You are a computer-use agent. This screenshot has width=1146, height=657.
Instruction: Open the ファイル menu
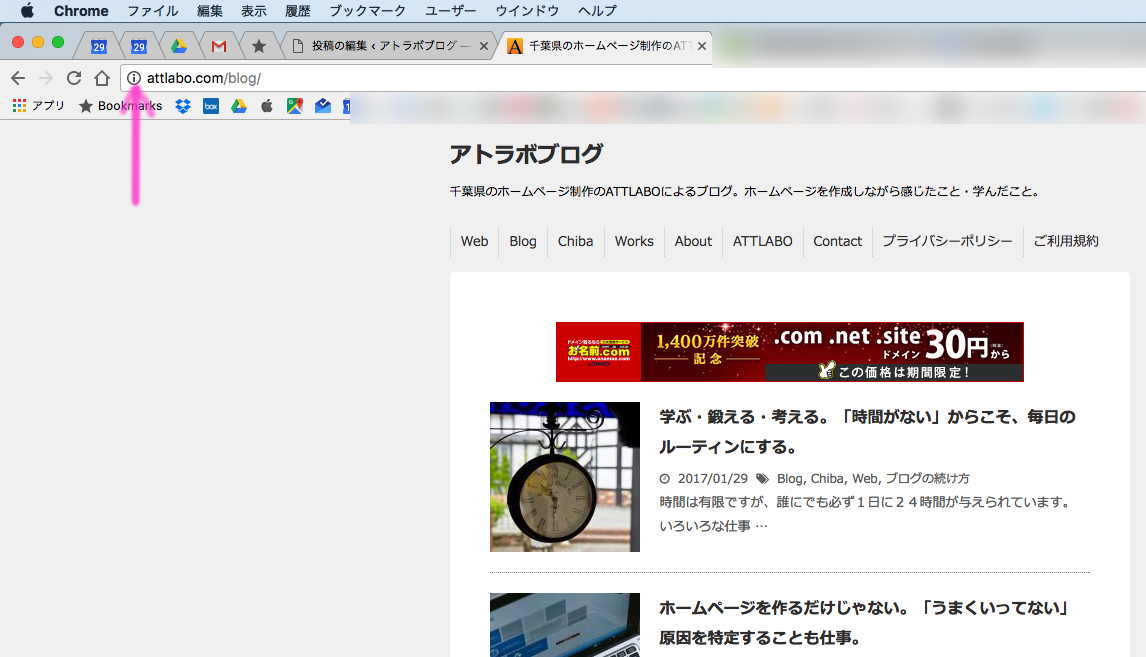pos(153,11)
